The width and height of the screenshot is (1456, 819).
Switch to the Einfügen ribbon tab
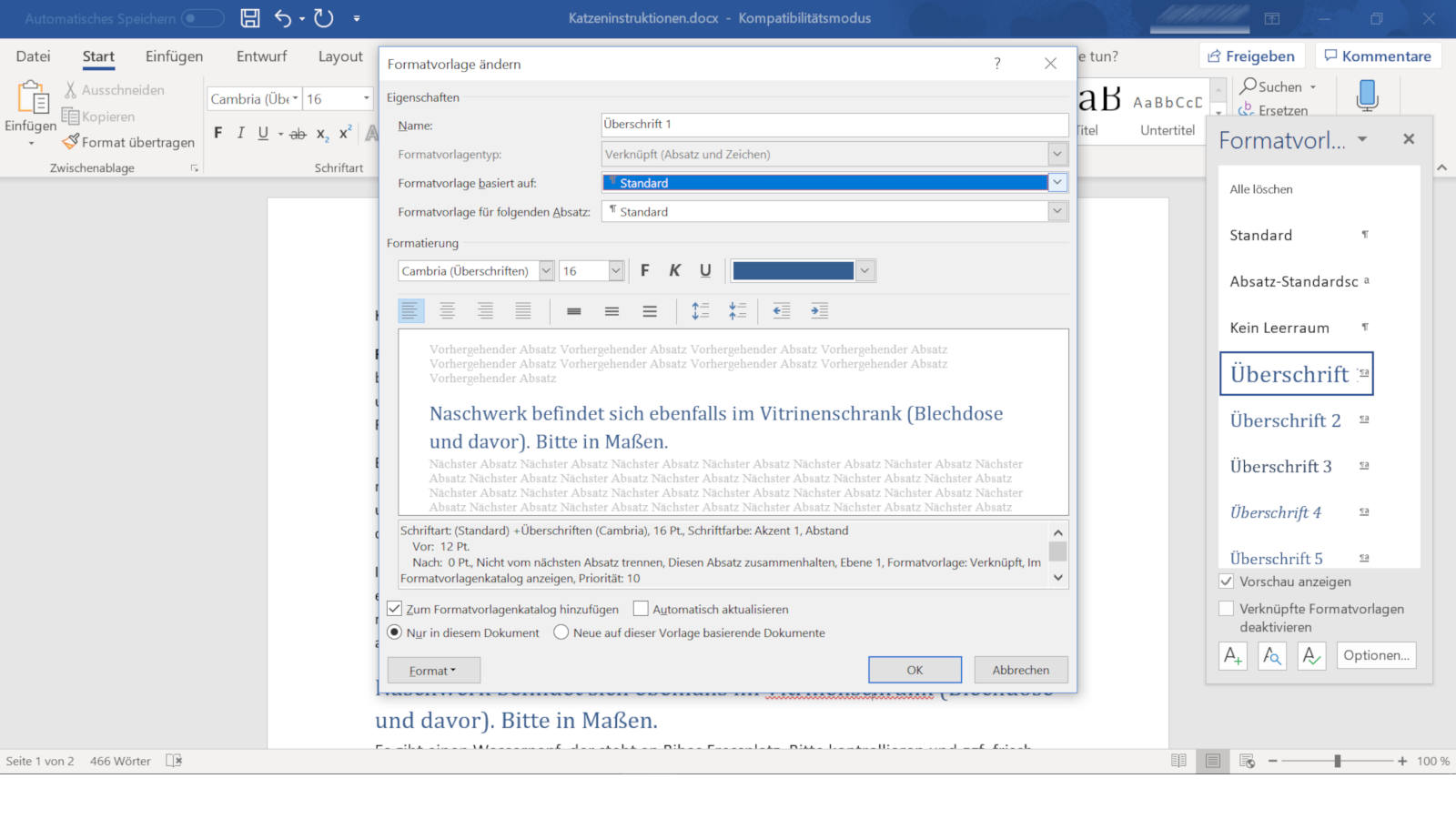[173, 56]
